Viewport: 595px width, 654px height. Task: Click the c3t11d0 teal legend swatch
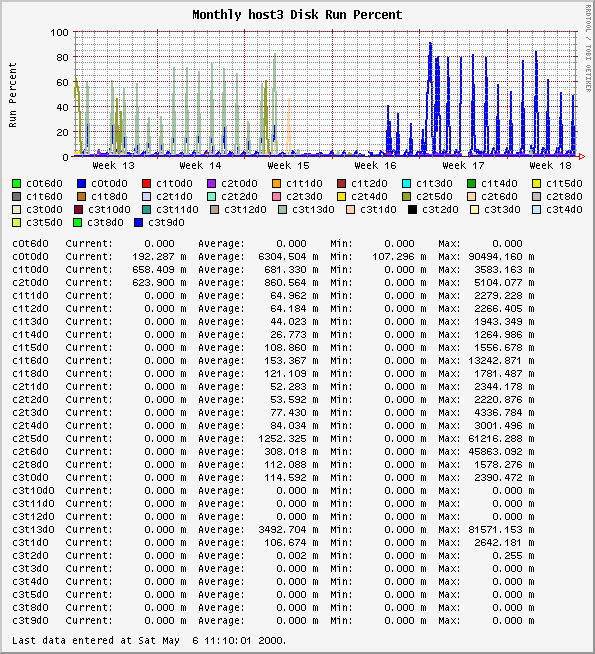click(x=146, y=209)
